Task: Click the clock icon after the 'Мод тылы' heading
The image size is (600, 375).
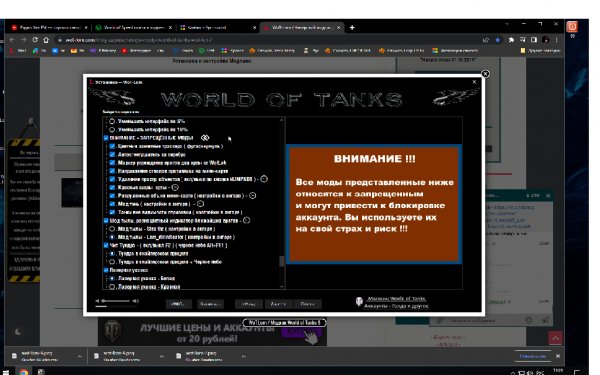Action: coord(246,220)
